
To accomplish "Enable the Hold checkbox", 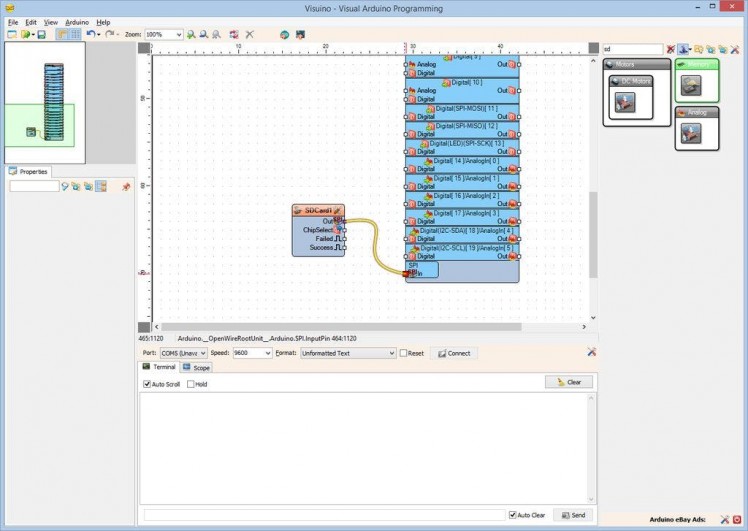I will click(x=190, y=384).
